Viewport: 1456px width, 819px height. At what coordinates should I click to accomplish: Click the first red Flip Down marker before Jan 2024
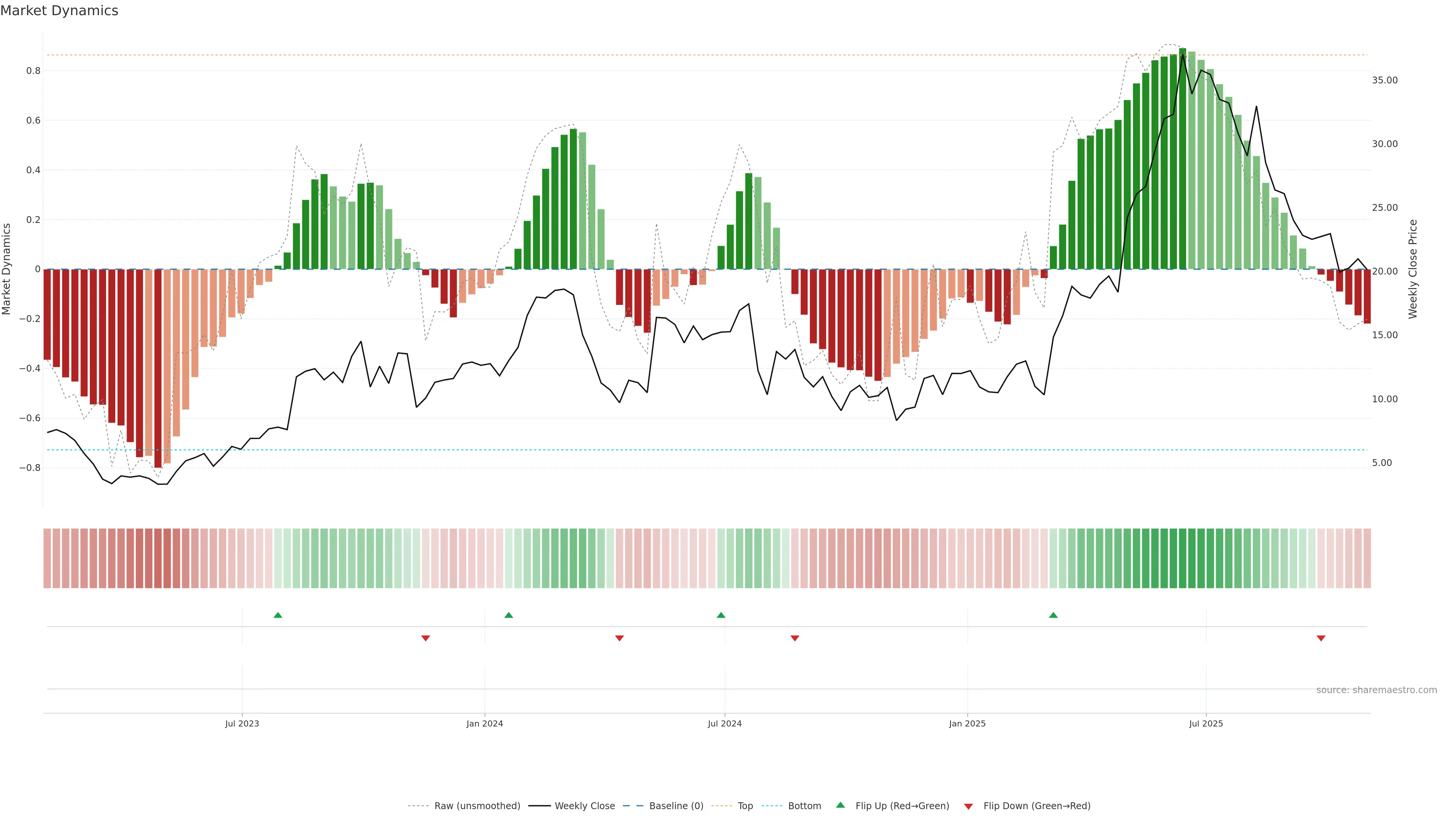(x=425, y=638)
